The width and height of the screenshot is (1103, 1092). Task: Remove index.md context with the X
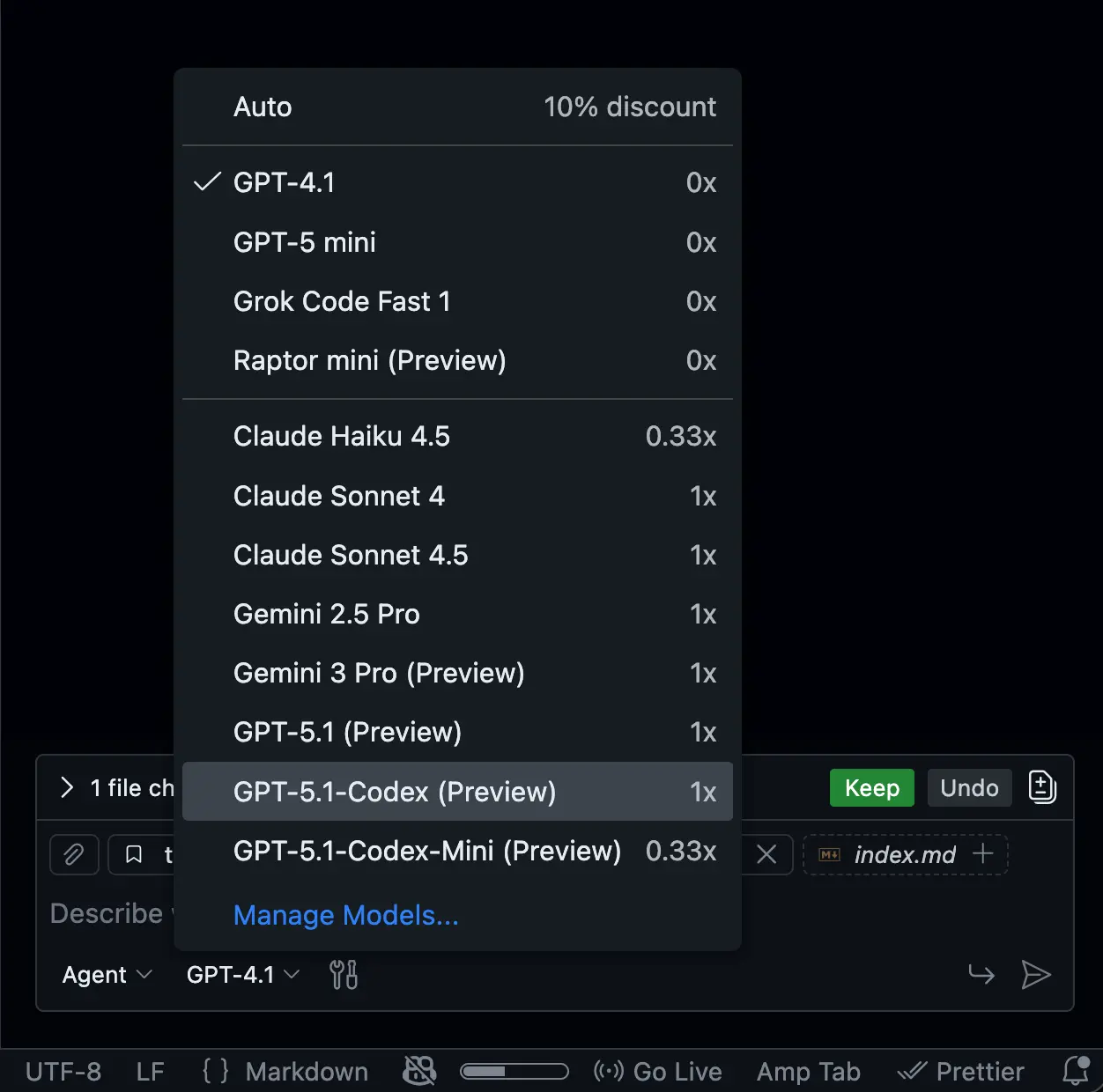[766, 854]
